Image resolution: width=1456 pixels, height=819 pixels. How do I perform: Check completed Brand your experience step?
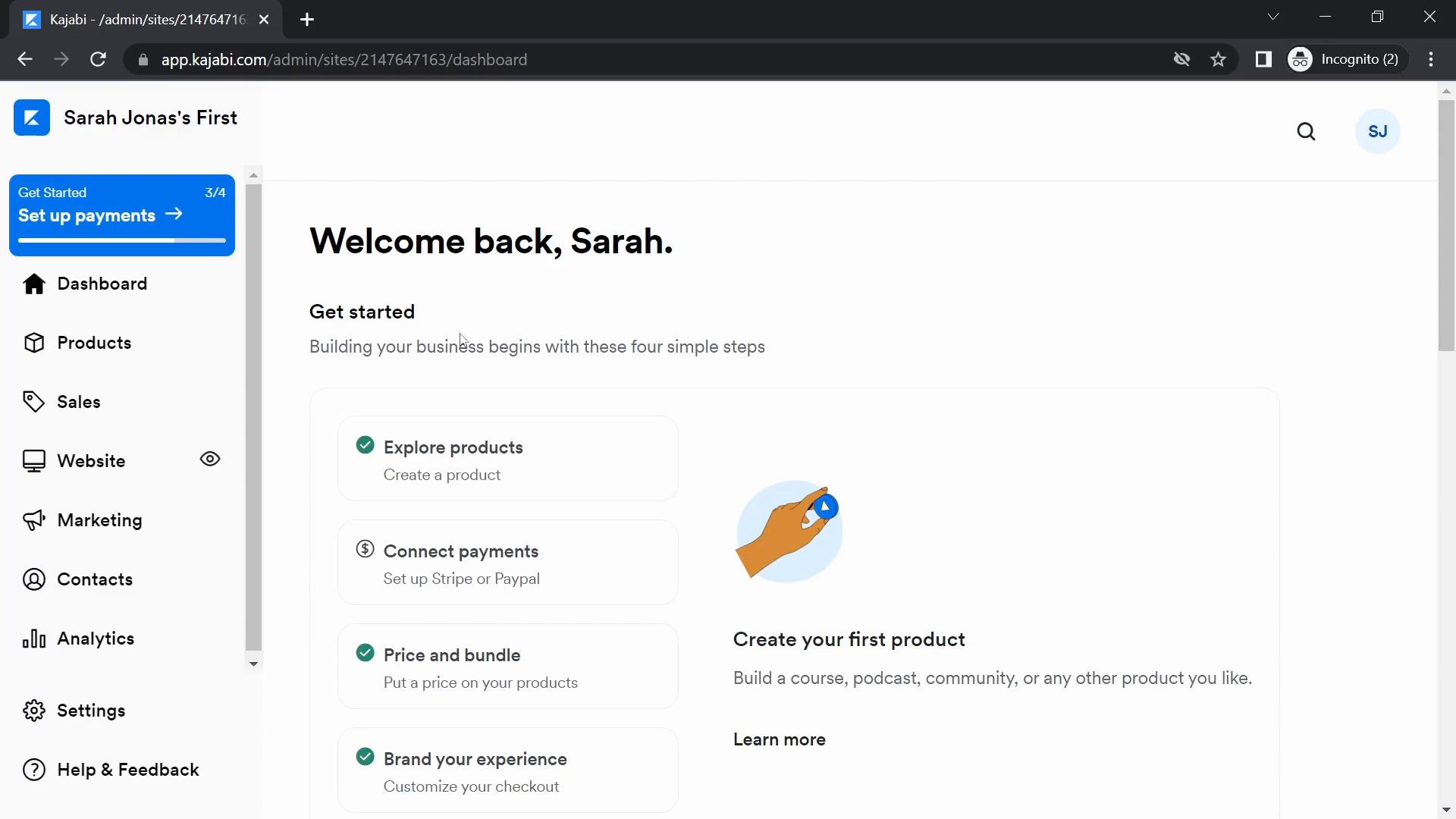[365, 757]
